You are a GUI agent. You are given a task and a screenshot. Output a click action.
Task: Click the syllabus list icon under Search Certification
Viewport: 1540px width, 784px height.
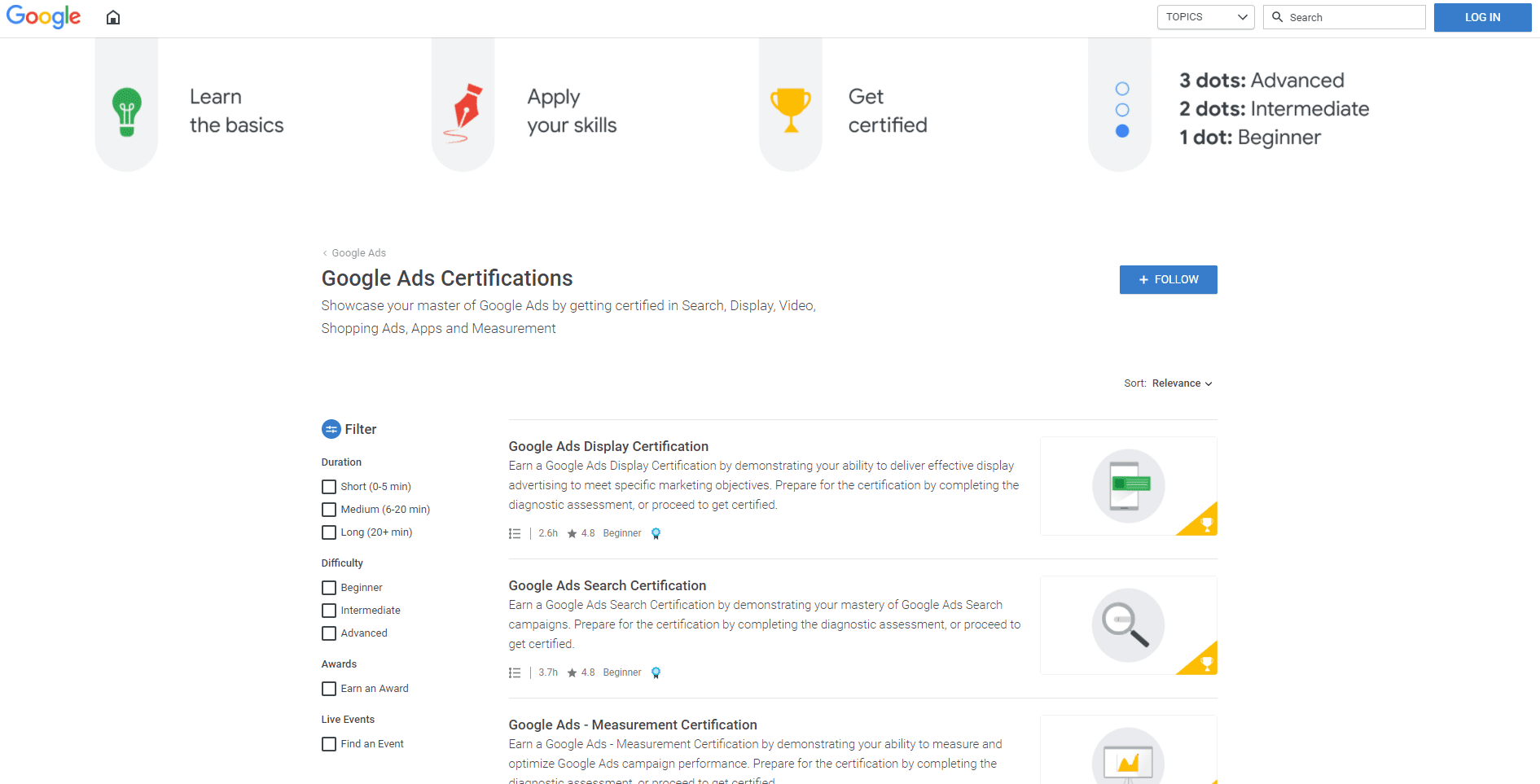[515, 672]
